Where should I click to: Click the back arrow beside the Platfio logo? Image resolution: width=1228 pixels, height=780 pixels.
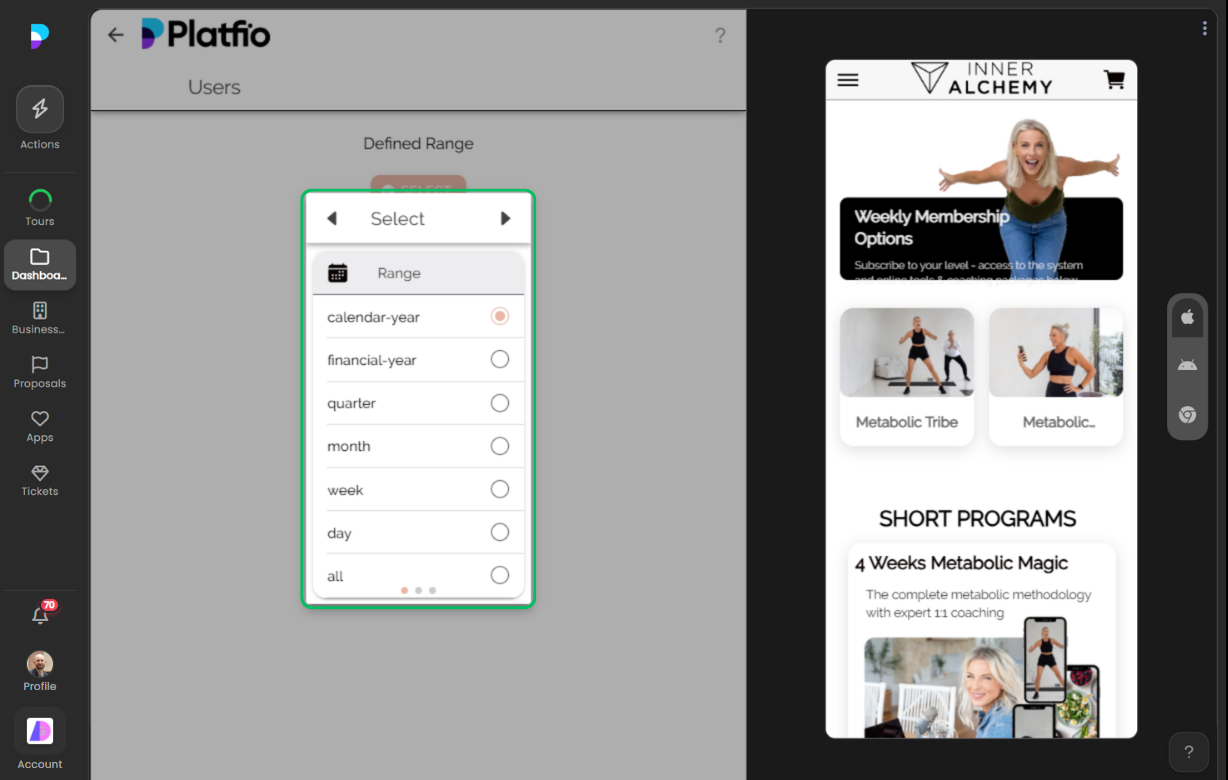[115, 34]
